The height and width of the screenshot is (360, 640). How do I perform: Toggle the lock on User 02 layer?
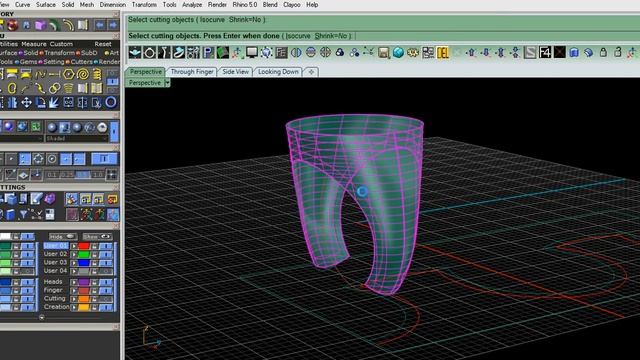pos(94,254)
